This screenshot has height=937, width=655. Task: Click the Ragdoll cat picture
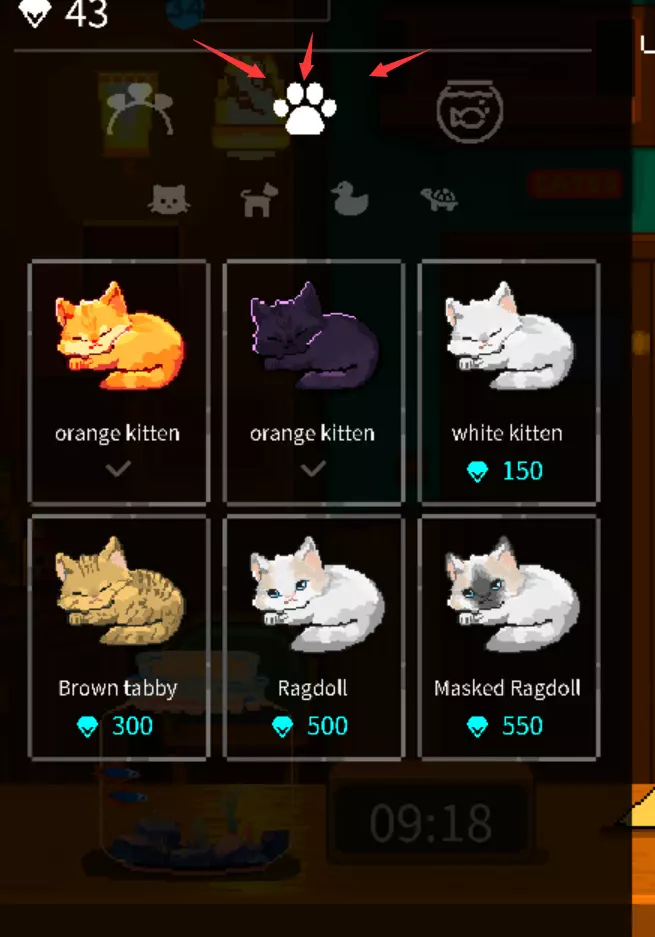click(x=317, y=593)
